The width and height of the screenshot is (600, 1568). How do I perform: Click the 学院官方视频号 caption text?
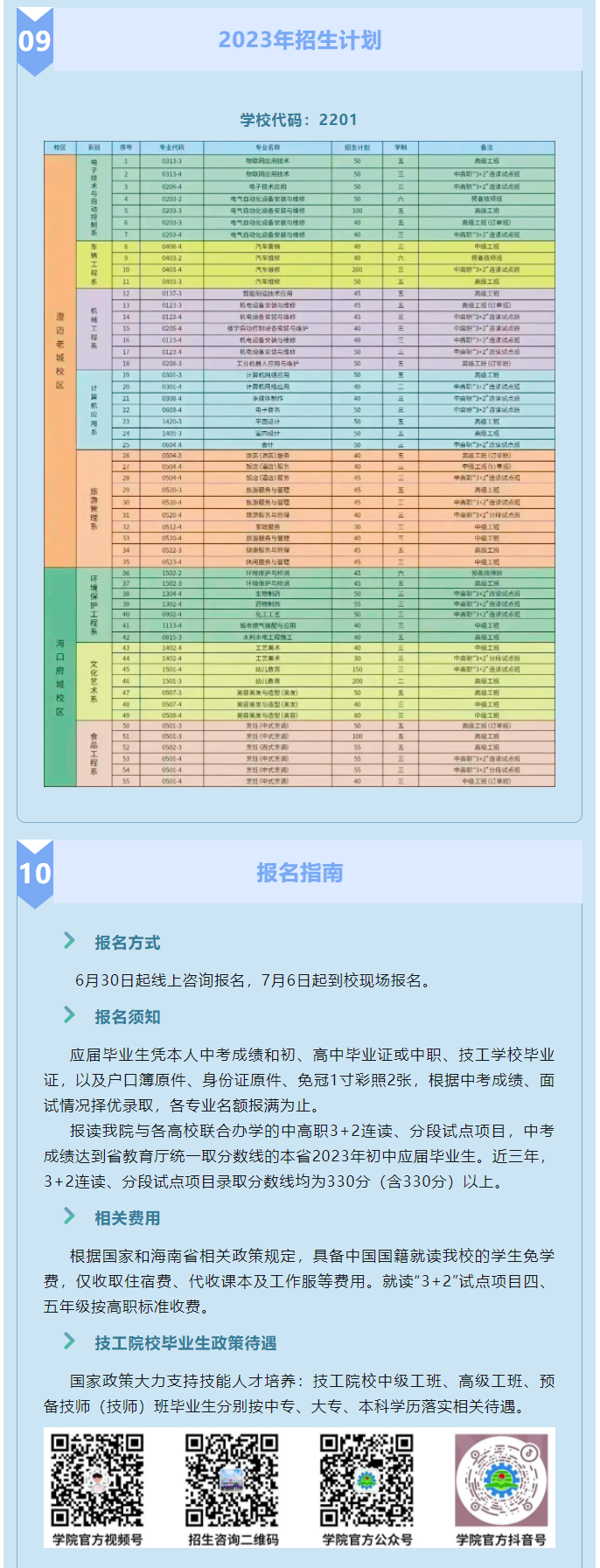pos(97,1539)
